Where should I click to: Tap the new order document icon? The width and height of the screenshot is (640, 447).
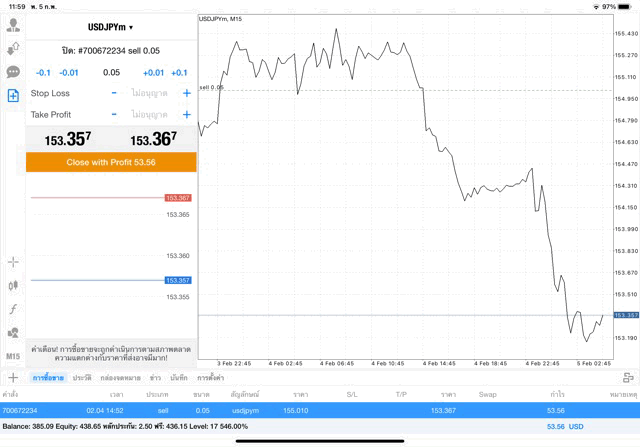tap(13, 95)
